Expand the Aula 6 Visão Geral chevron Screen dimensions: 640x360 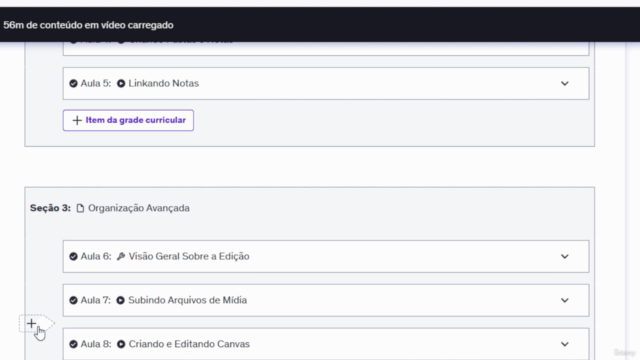pos(564,257)
